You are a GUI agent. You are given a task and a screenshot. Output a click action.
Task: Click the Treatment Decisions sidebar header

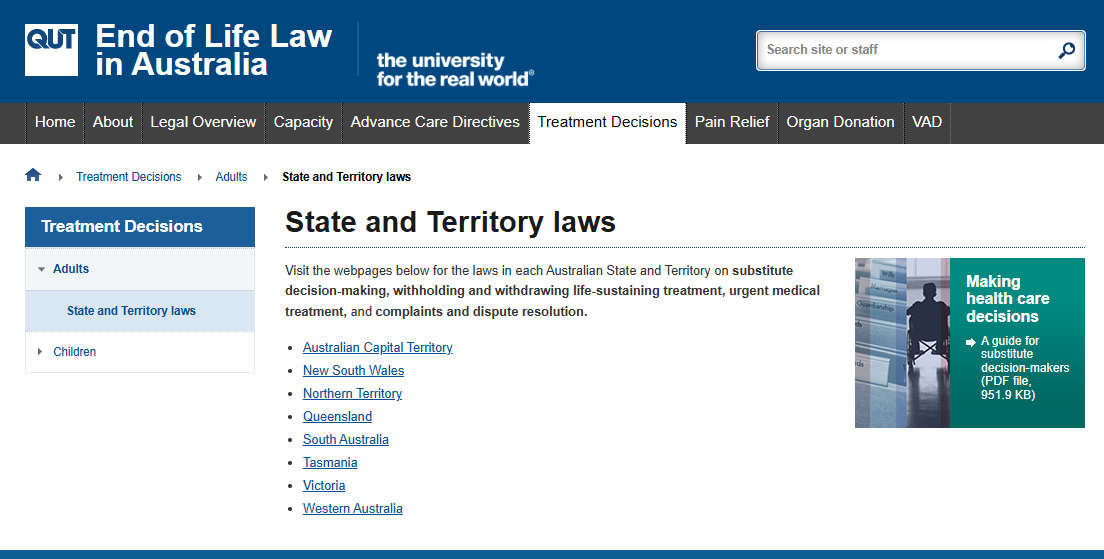[140, 227]
